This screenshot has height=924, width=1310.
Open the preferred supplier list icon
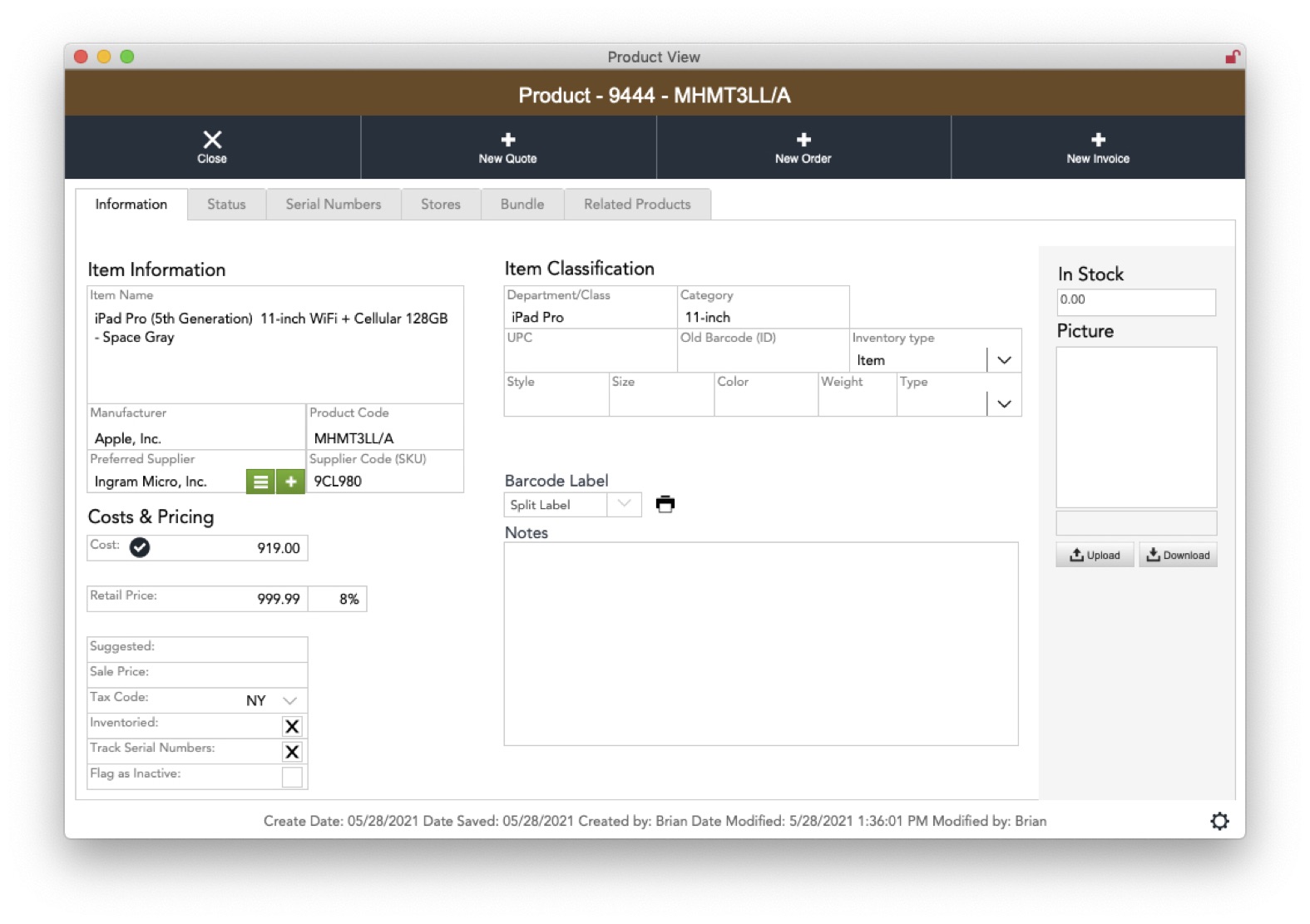pyautogui.click(x=260, y=482)
